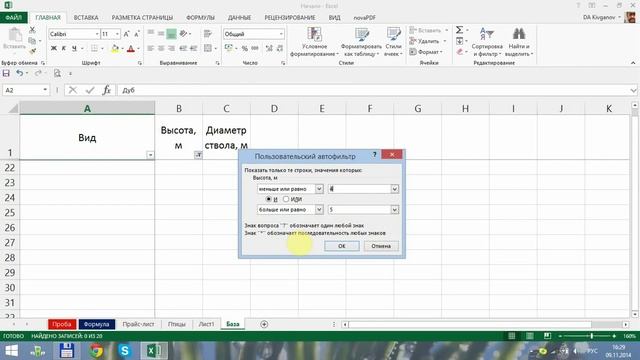
Task: Click the Отмена button
Action: (381, 246)
